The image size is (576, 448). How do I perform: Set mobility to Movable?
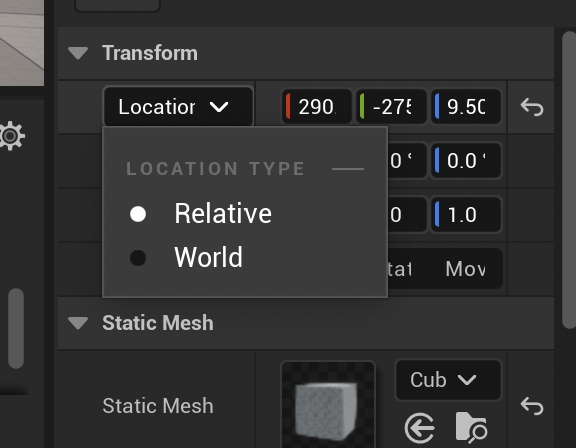[466, 269]
